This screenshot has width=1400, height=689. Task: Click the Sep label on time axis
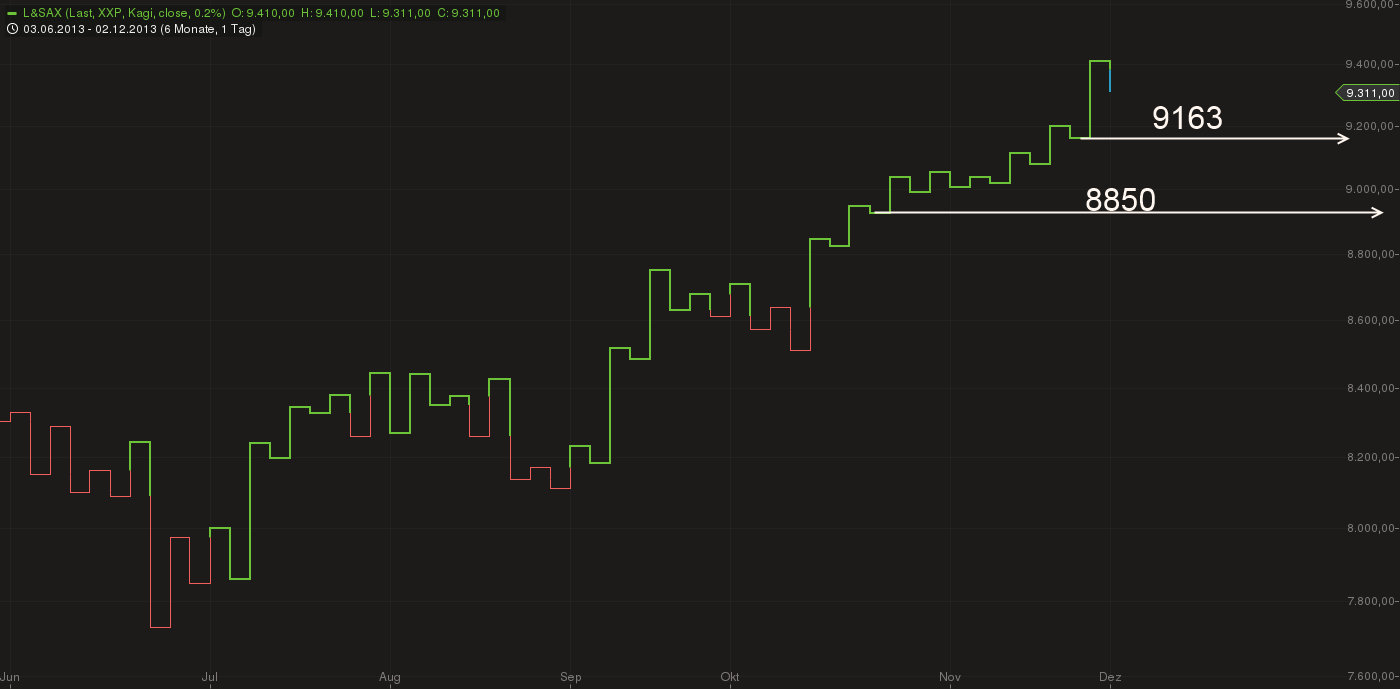571,677
